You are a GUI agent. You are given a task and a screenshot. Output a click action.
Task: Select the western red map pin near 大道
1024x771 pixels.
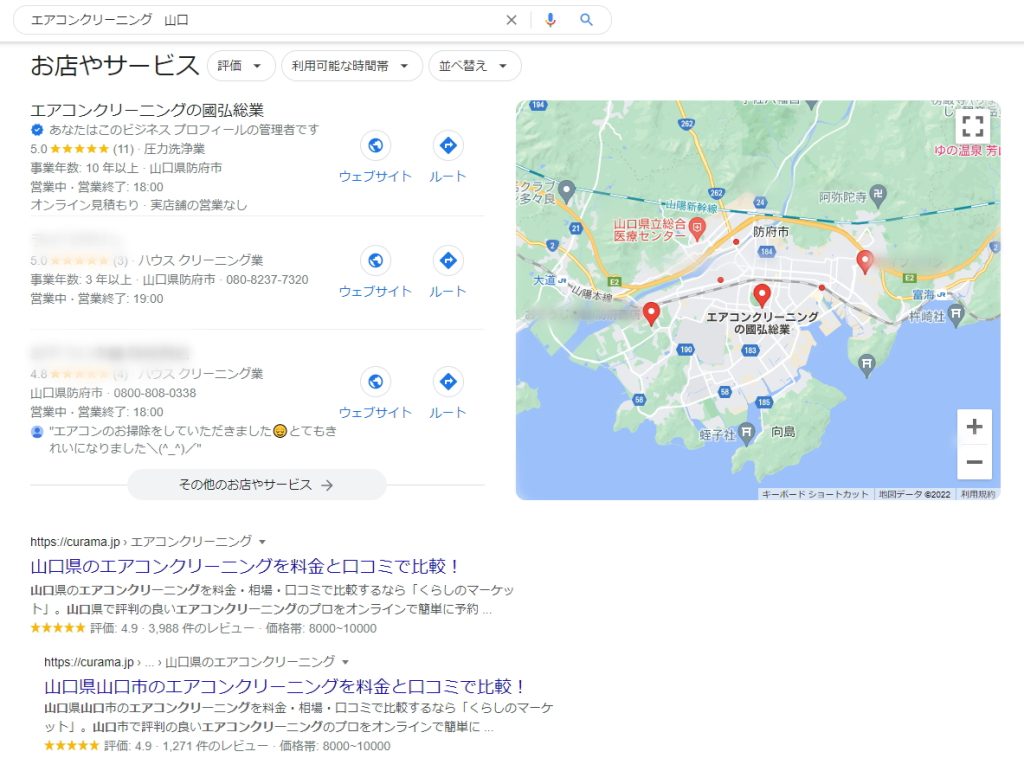650,313
